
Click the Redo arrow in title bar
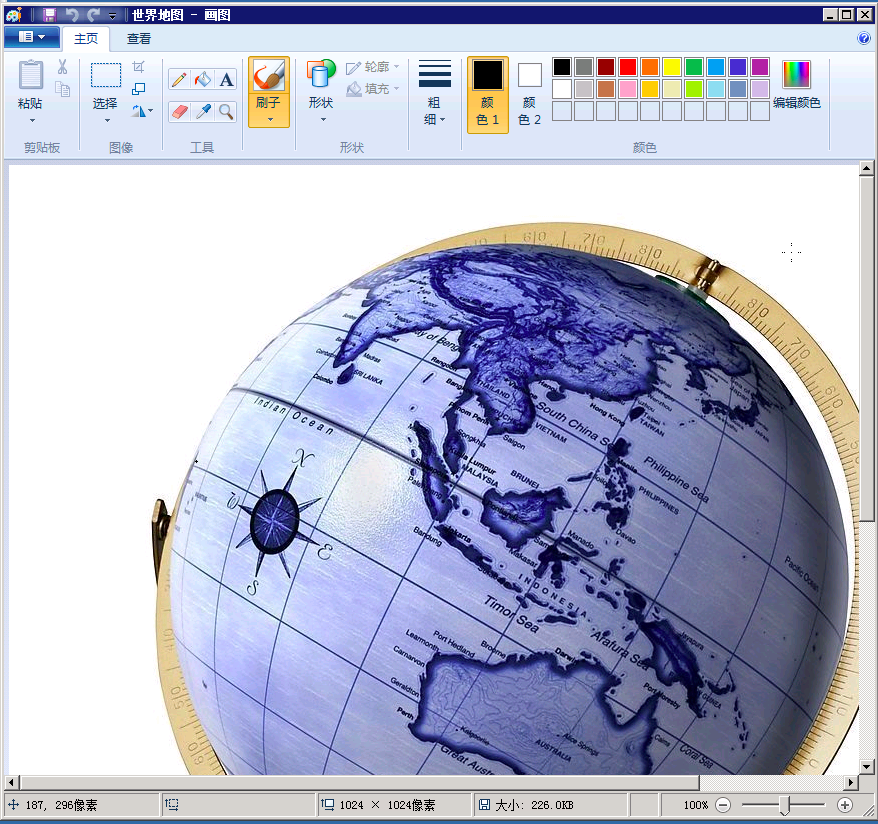[94, 15]
